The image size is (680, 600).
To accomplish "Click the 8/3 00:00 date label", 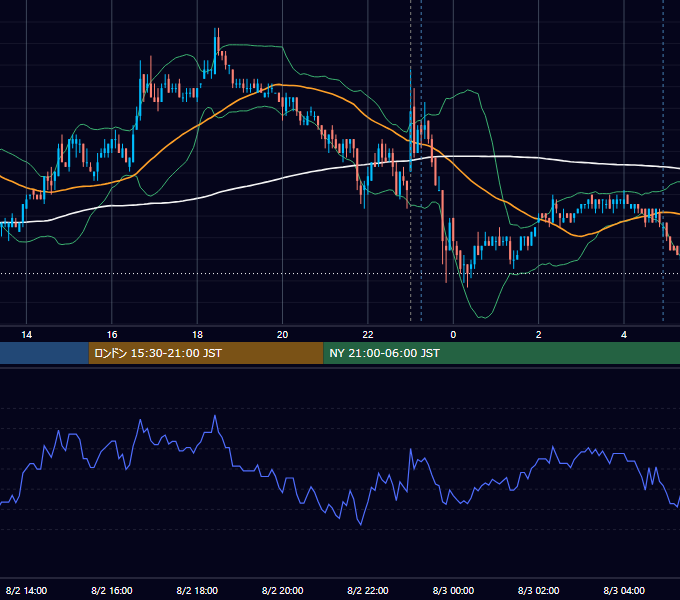I will click(x=453, y=590).
